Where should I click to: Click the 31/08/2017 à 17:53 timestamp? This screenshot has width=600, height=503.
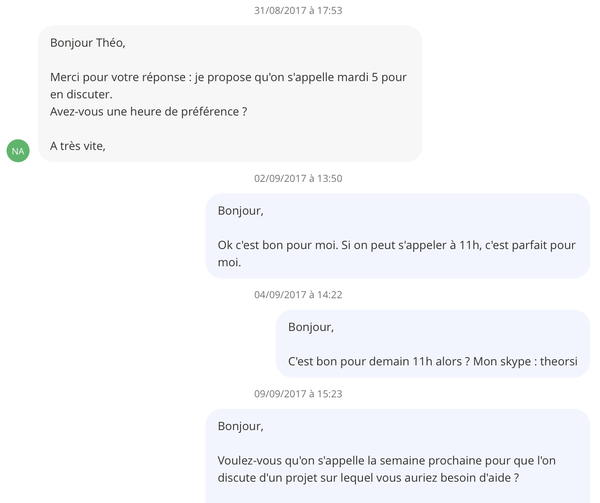(x=298, y=10)
